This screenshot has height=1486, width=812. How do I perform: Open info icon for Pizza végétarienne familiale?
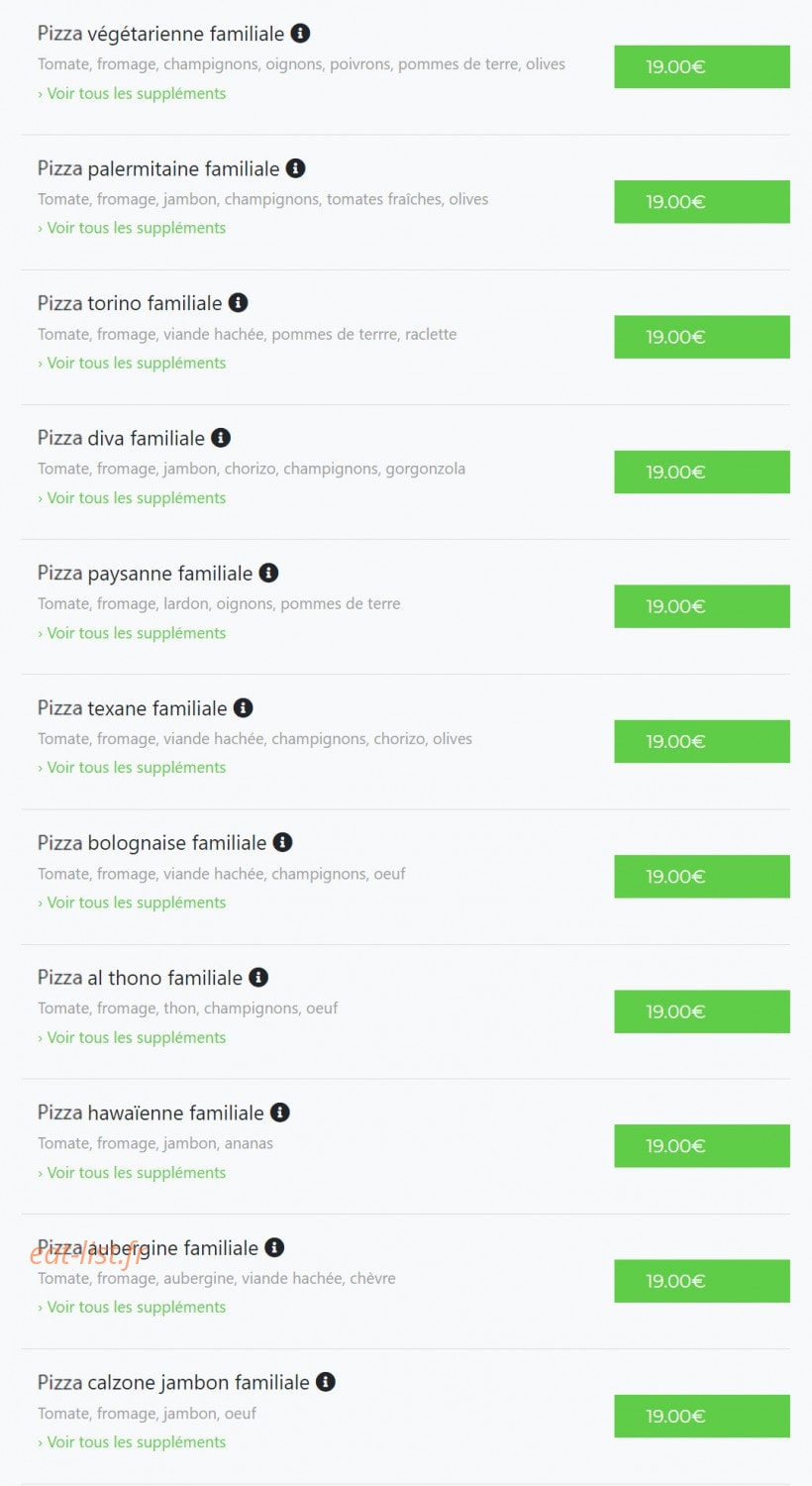pos(300,33)
